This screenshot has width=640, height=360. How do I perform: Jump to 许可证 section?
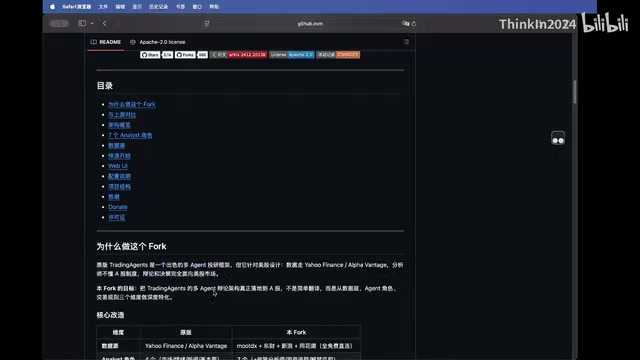pyautogui.click(x=116, y=218)
